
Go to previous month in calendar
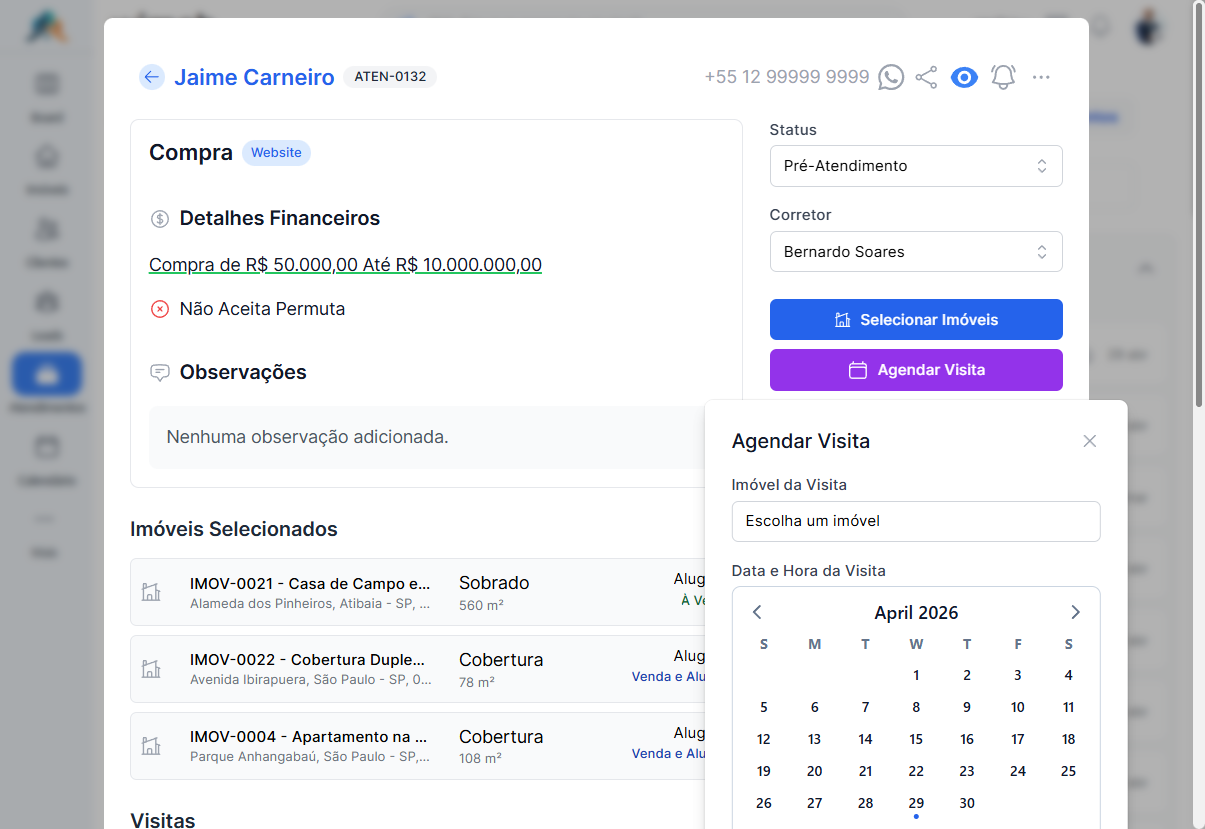757,612
